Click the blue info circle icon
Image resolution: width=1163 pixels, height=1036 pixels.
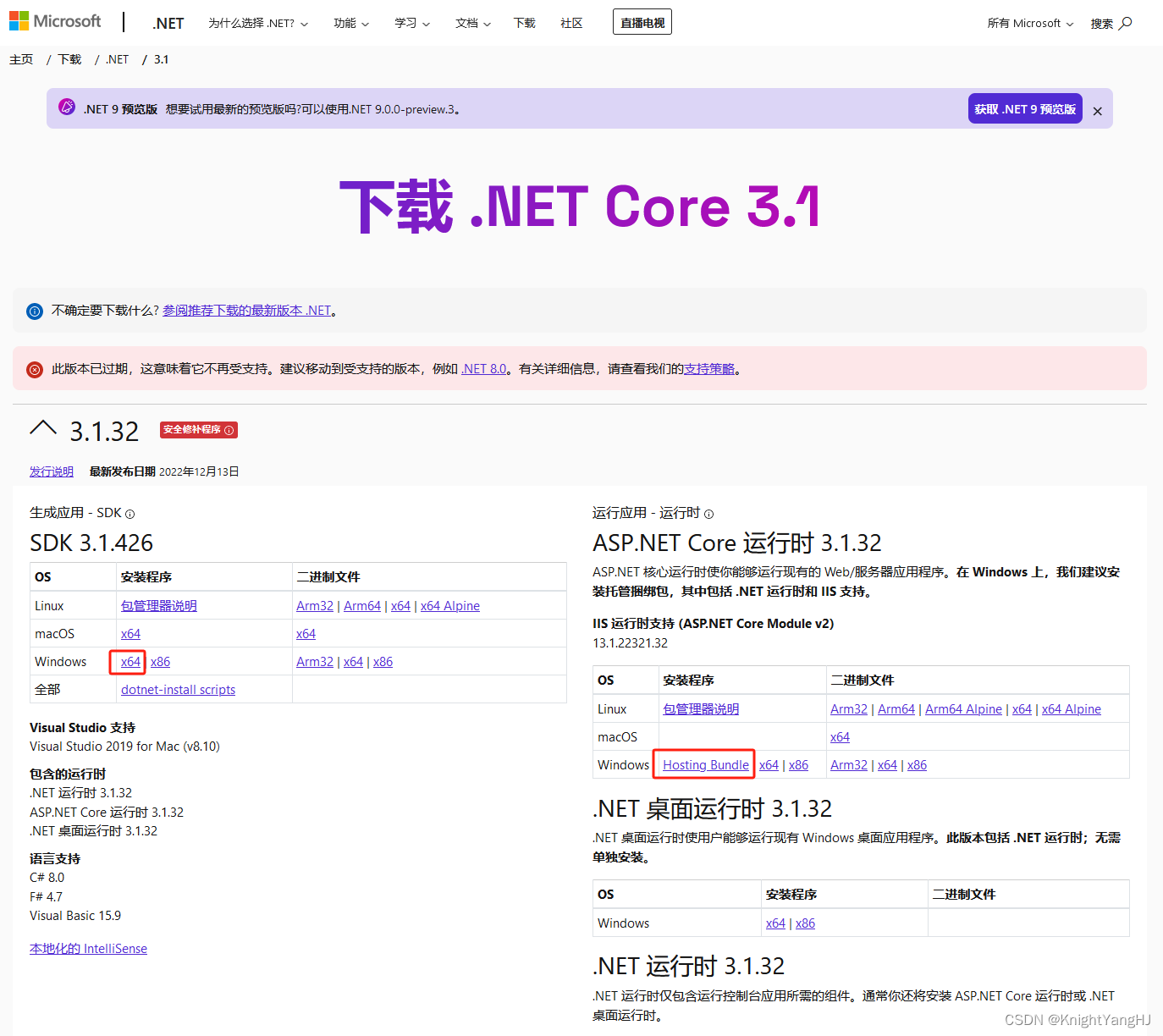(x=35, y=311)
